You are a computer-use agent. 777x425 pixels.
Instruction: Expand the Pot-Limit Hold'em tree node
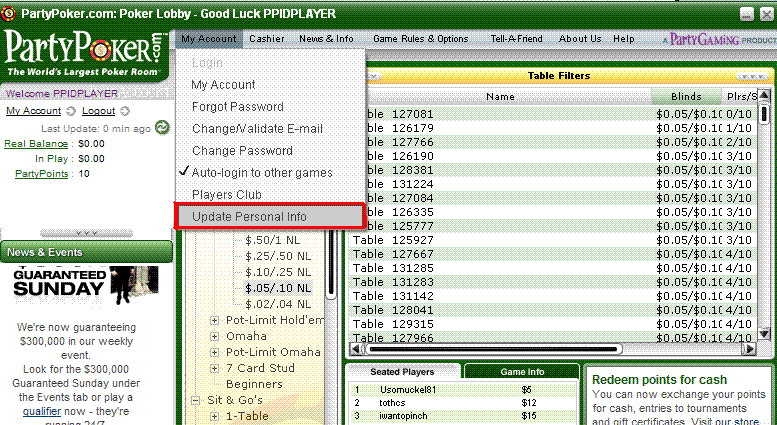pos(215,320)
